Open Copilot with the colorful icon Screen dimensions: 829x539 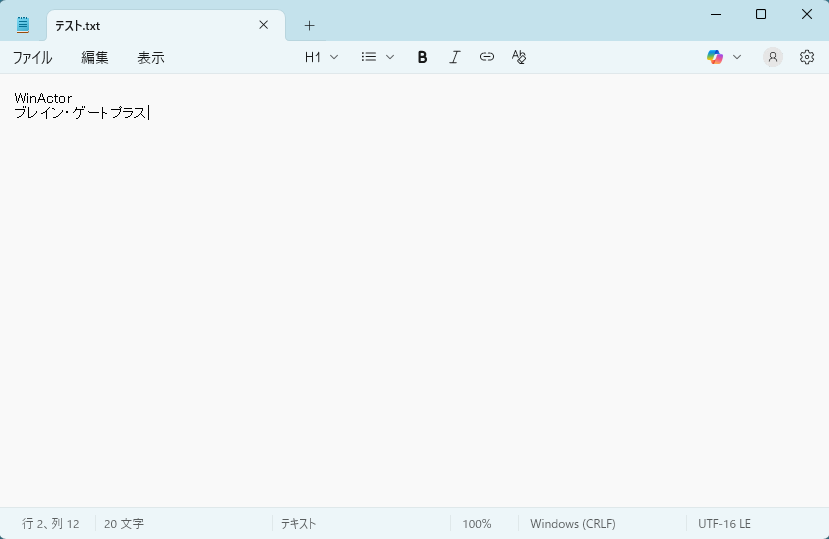pos(715,57)
